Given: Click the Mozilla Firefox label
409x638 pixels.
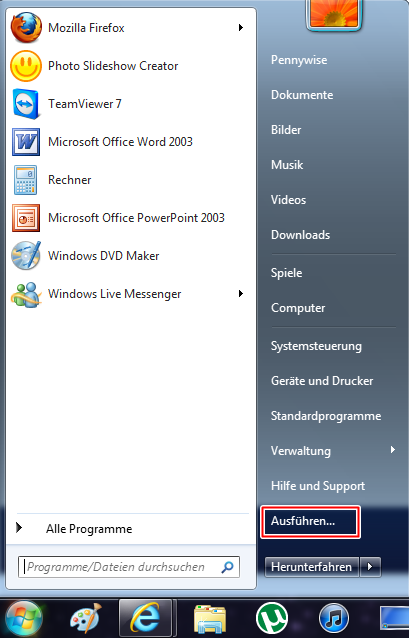Looking at the screenshot, I should click(86, 28).
